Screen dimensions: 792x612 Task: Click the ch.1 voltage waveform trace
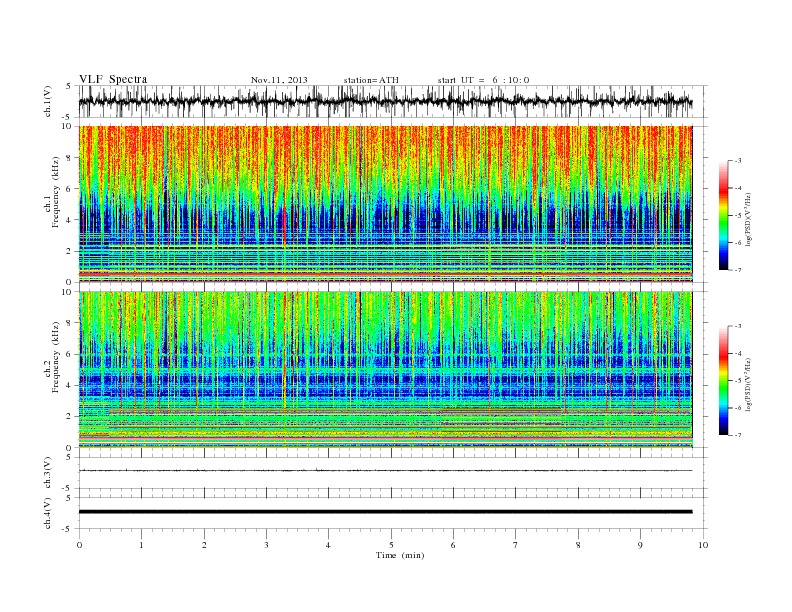385,101
